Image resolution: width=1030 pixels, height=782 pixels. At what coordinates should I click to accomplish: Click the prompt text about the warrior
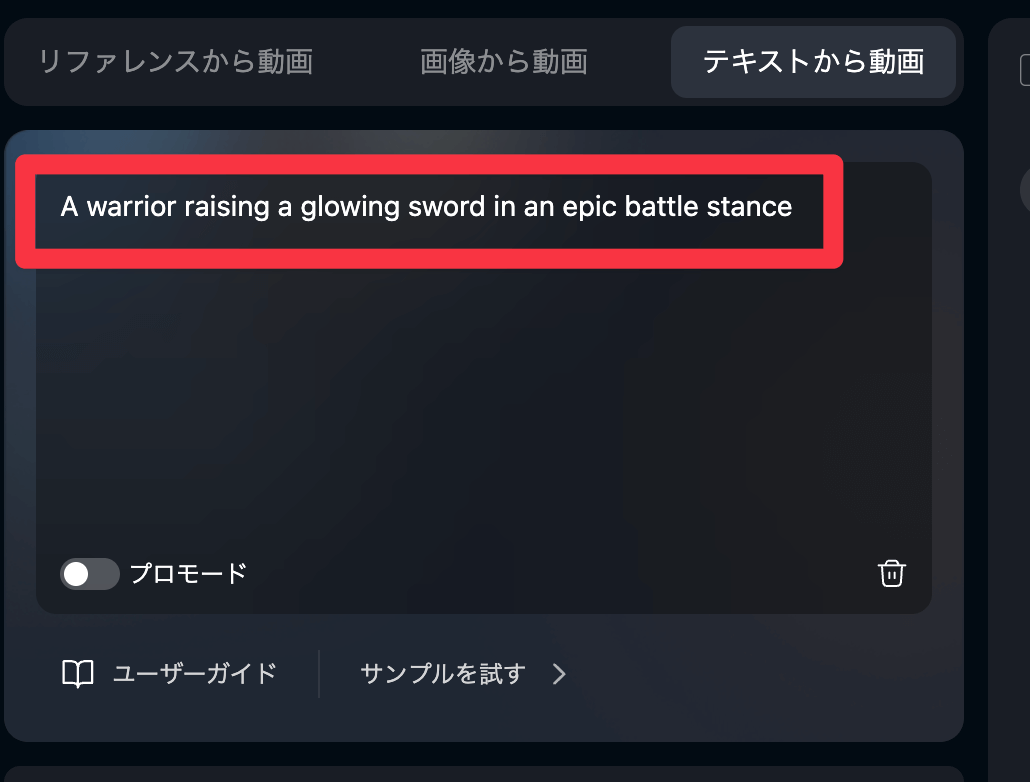(426, 207)
